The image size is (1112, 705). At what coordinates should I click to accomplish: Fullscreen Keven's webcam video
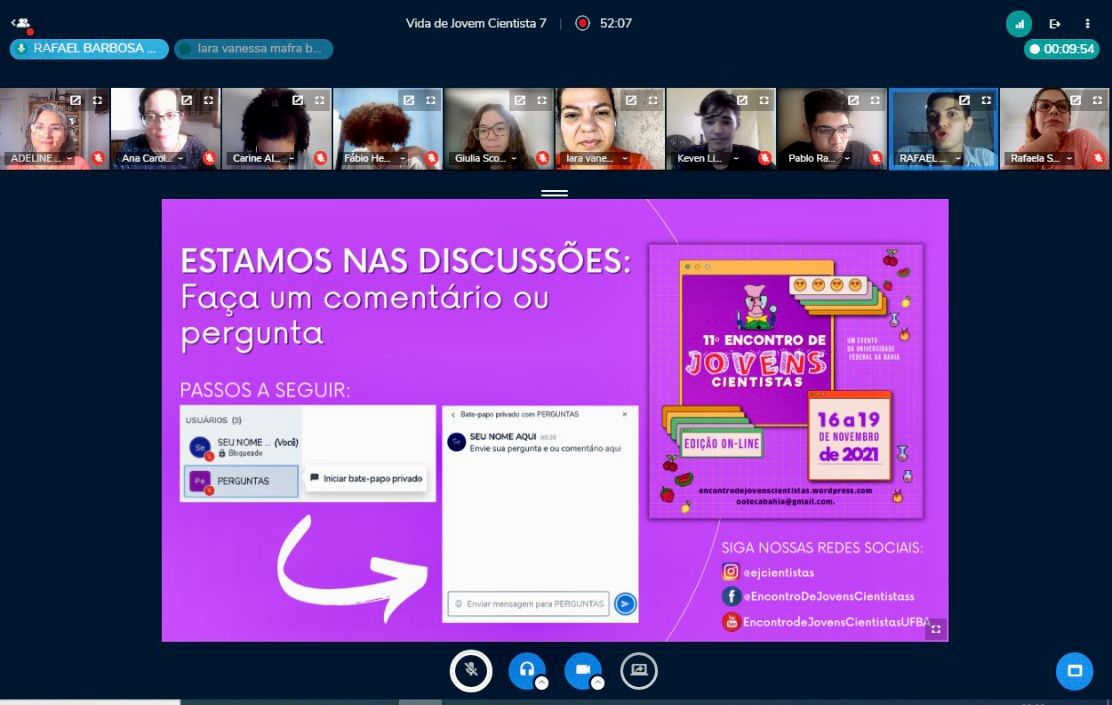[764, 100]
